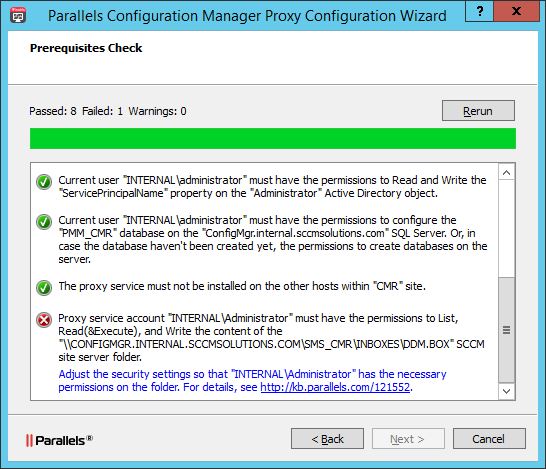Click "Warnings: 0" status text
This screenshot has width=546, height=469.
(x=157, y=111)
